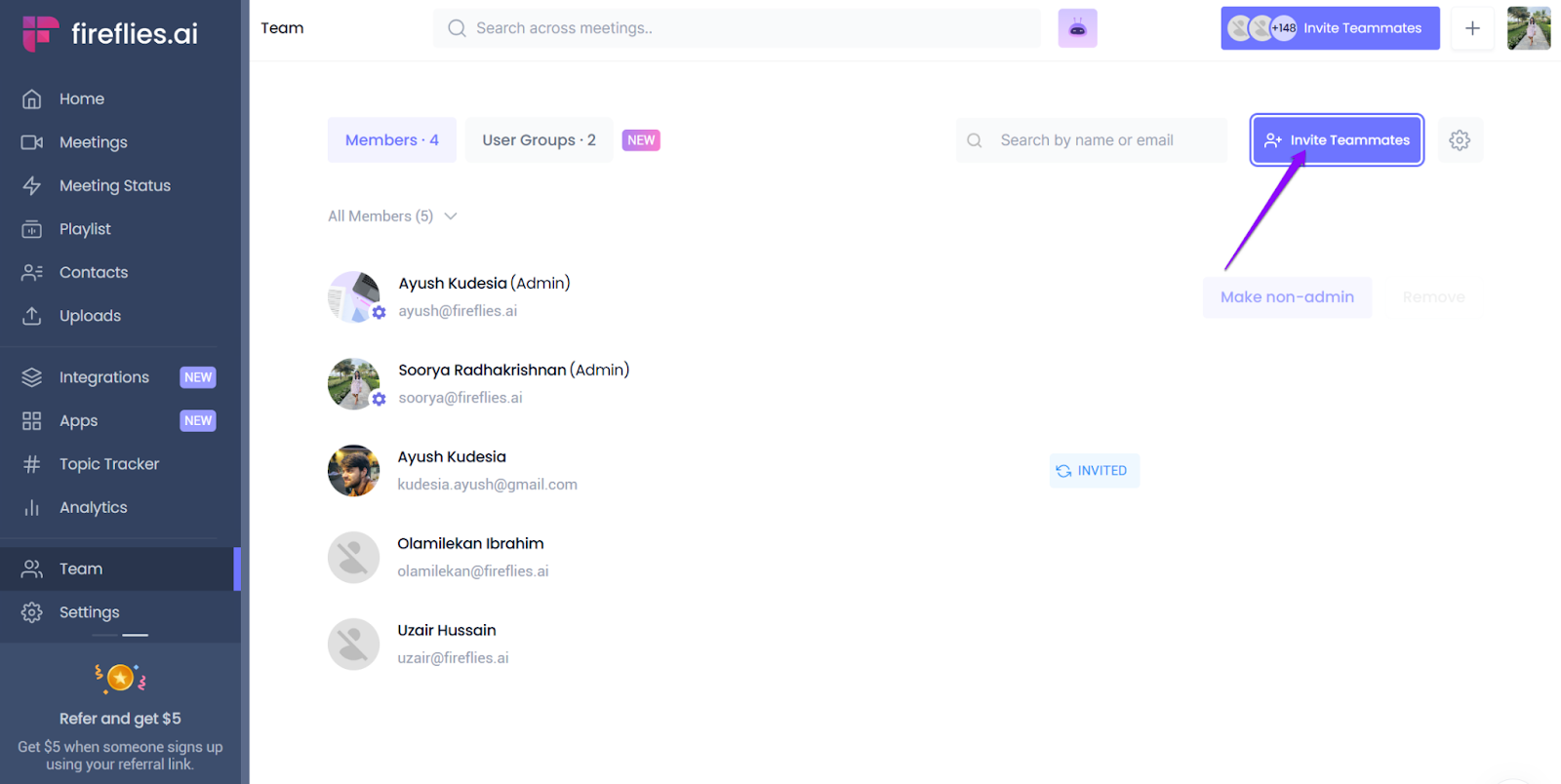The width and height of the screenshot is (1561, 784).
Task: Click the NEW badge on Apps
Action: click(198, 421)
